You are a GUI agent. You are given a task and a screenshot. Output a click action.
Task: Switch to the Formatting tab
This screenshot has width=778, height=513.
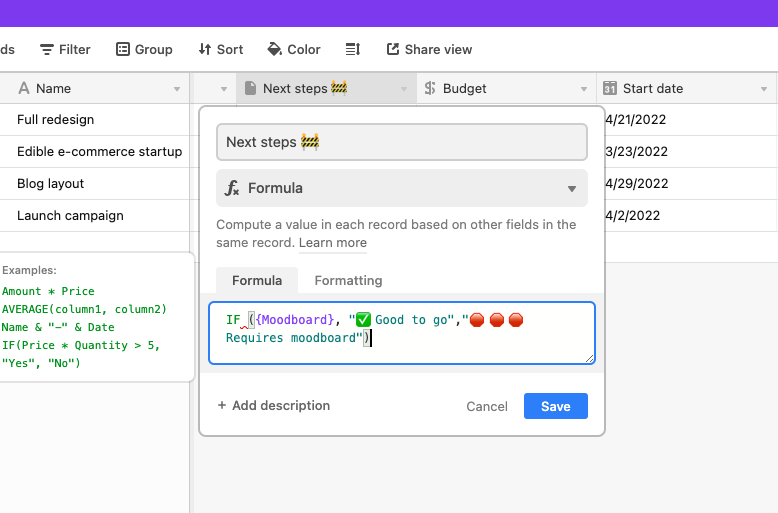pos(348,281)
